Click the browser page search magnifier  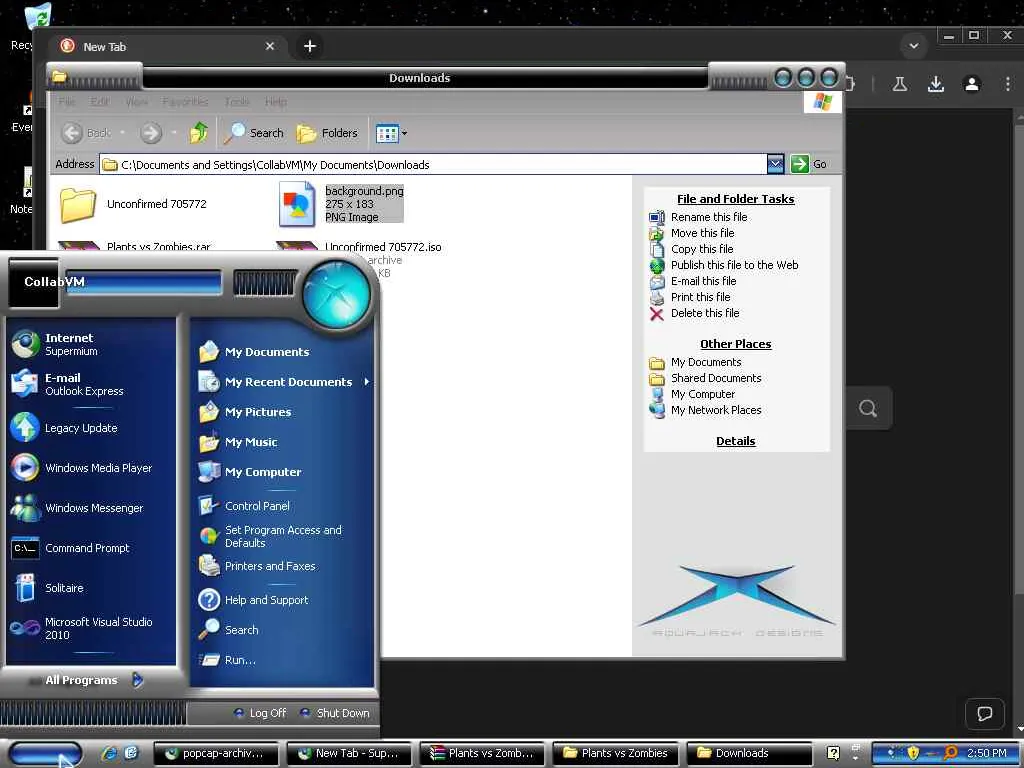point(868,408)
